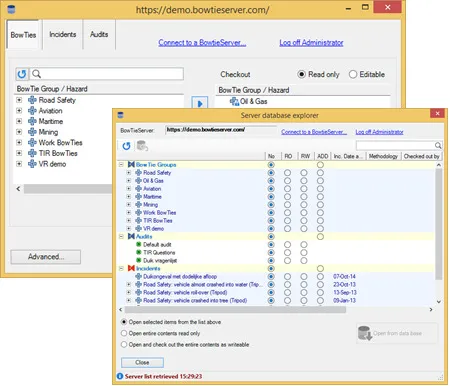
Task: Click the Audits bowtie icon in the explorer
Action: (x=131, y=236)
